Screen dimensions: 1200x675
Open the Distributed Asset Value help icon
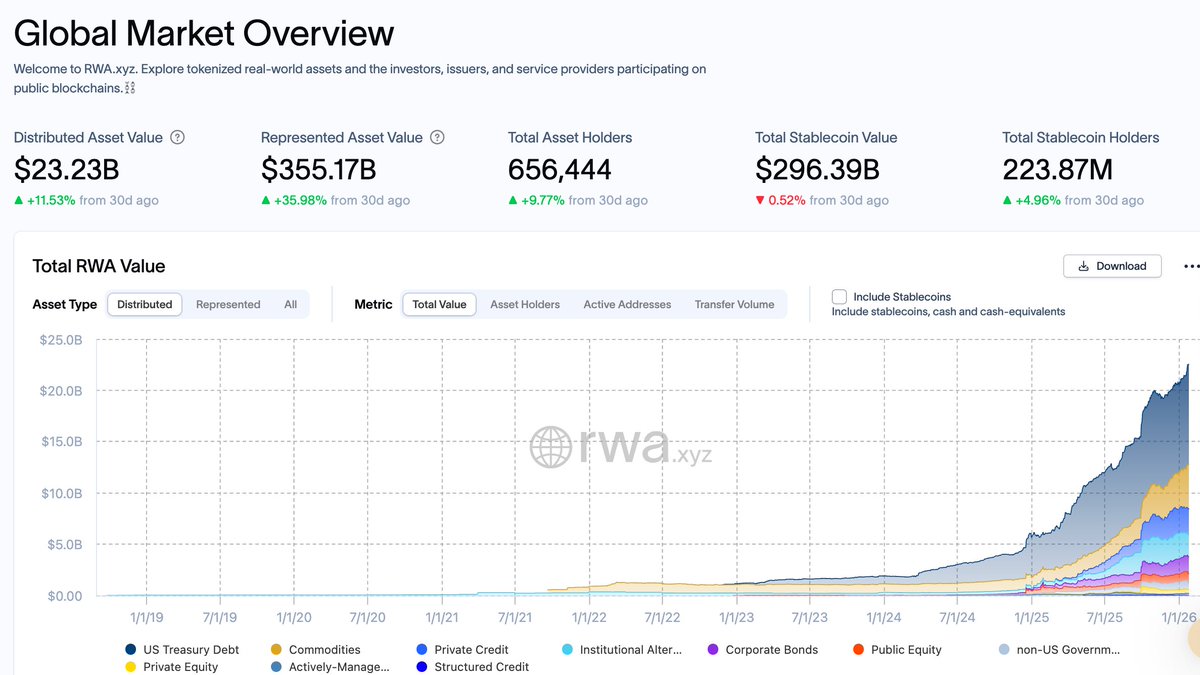pos(177,138)
